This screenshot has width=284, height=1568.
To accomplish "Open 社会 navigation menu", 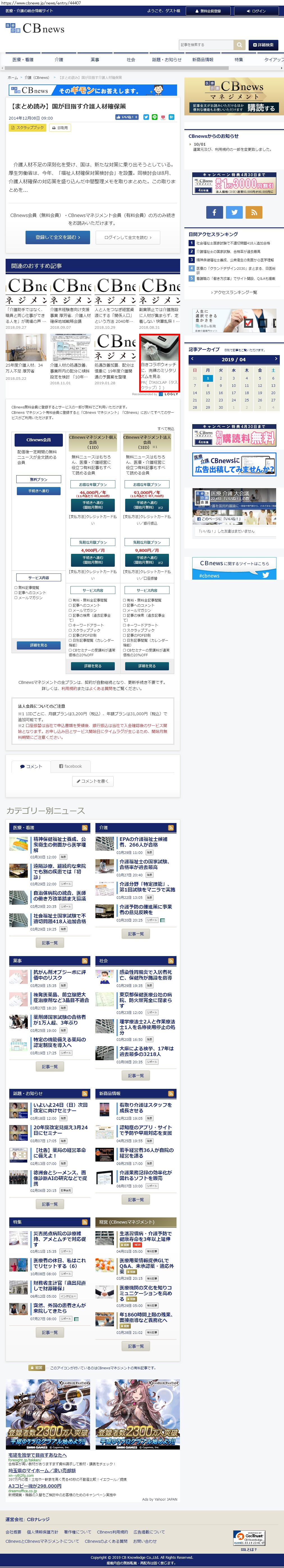I will [x=131, y=60].
